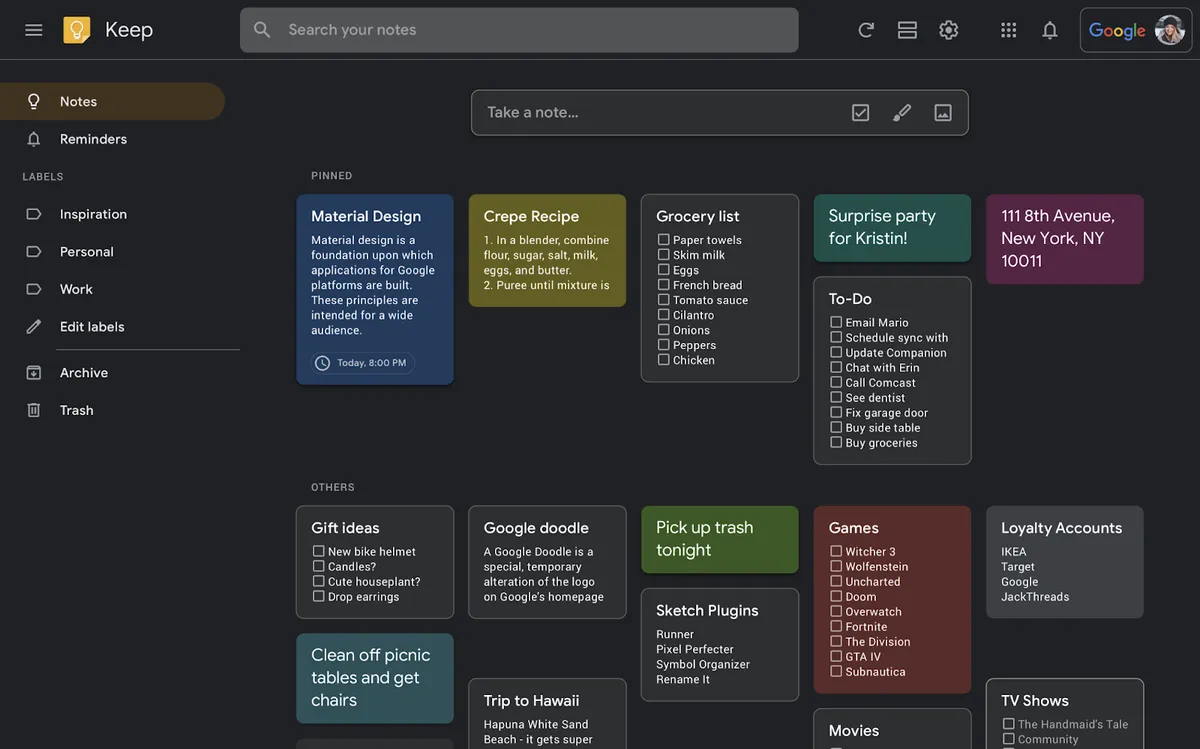1200x749 pixels.
Task: Open the main hamburger menu
Action: (34, 30)
